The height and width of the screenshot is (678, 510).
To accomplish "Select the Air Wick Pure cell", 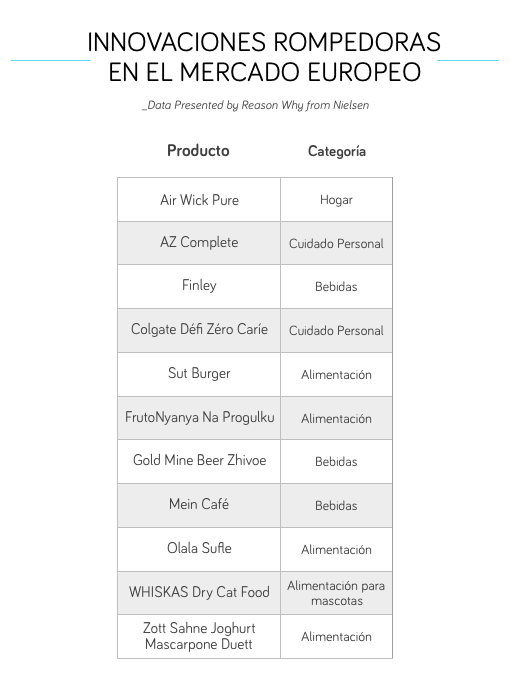I will coord(199,200).
